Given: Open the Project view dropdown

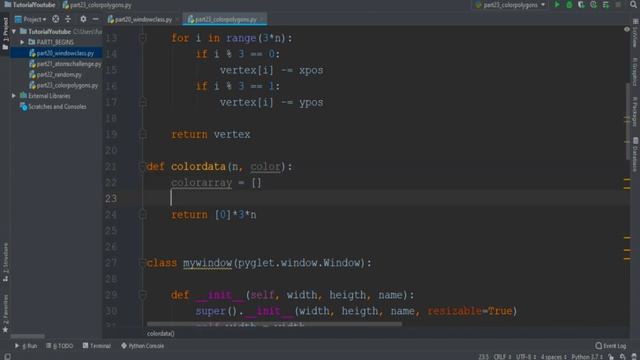Looking at the screenshot, I should tap(31, 19).
